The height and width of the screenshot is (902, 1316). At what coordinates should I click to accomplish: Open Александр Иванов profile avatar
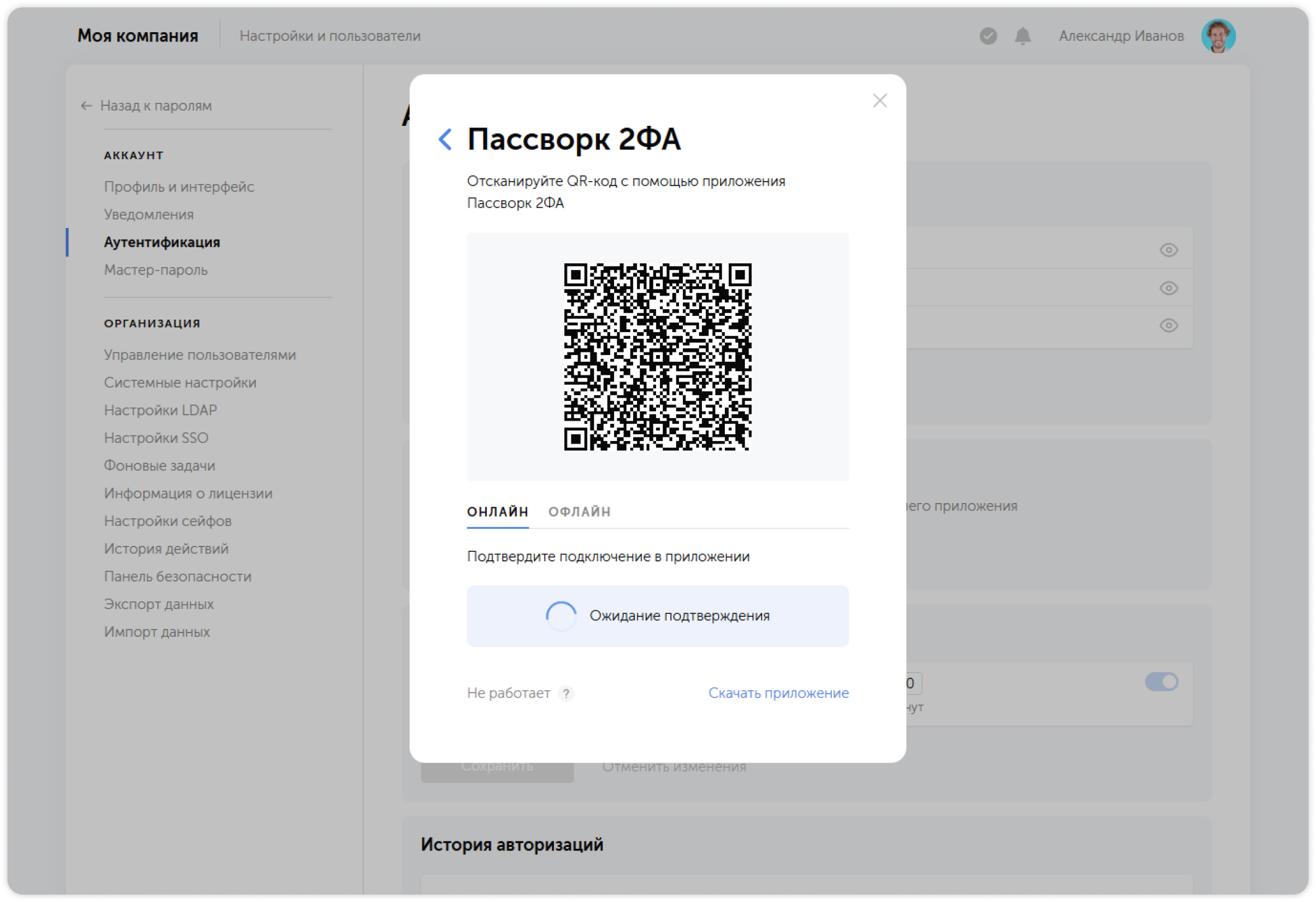[1219, 36]
